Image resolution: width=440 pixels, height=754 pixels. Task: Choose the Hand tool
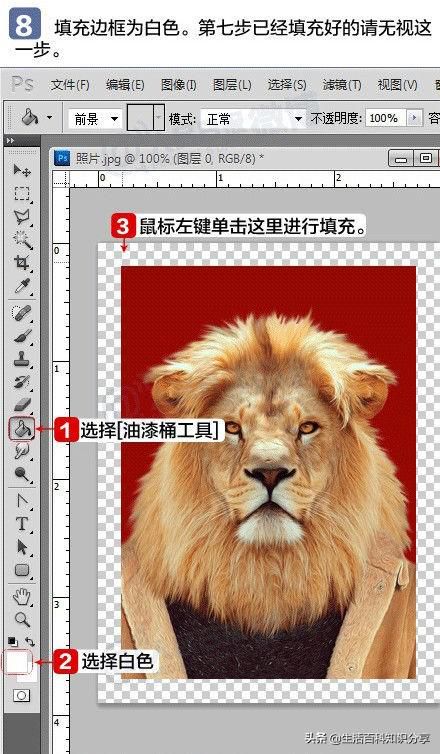pos(22,597)
